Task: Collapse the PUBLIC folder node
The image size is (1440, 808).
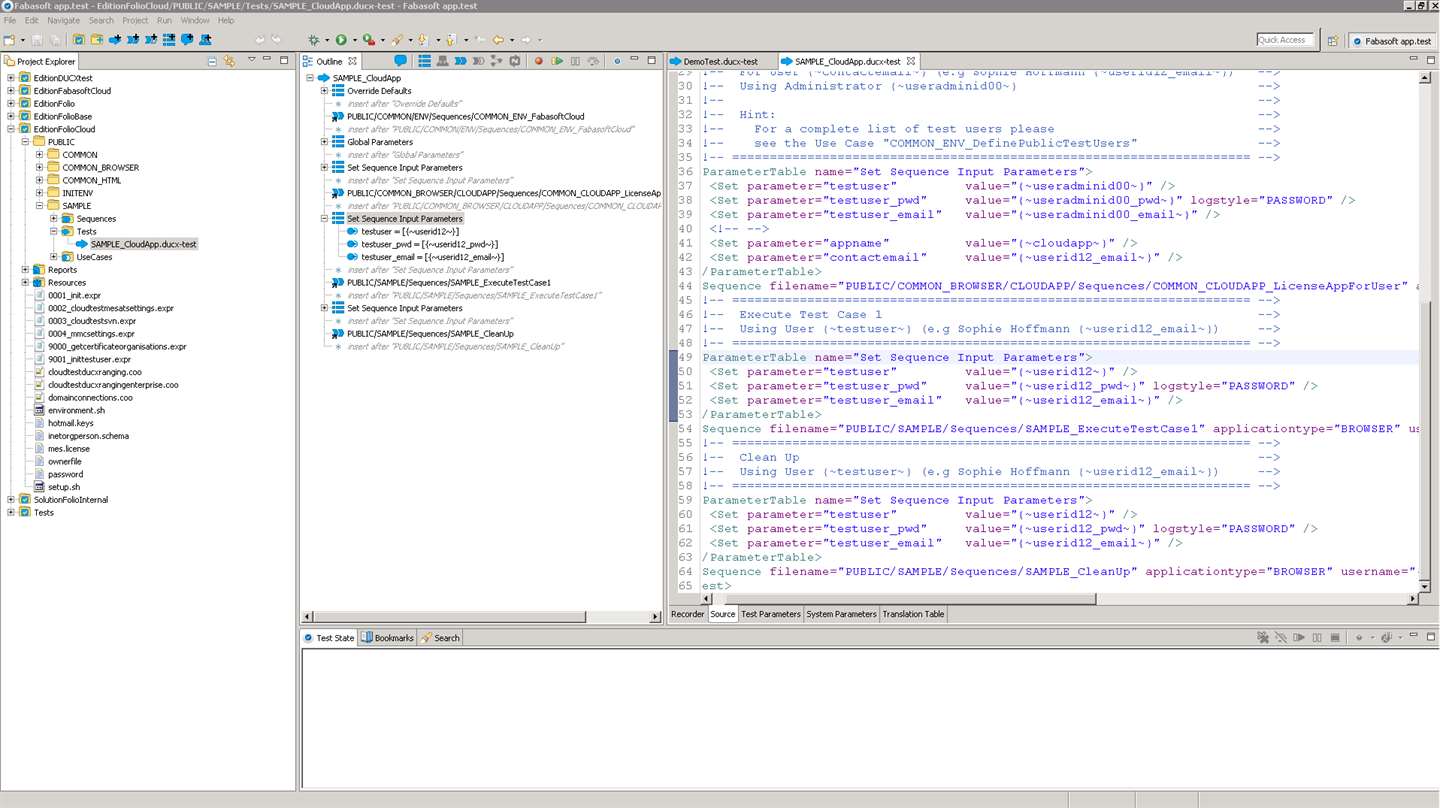Action: (25, 142)
